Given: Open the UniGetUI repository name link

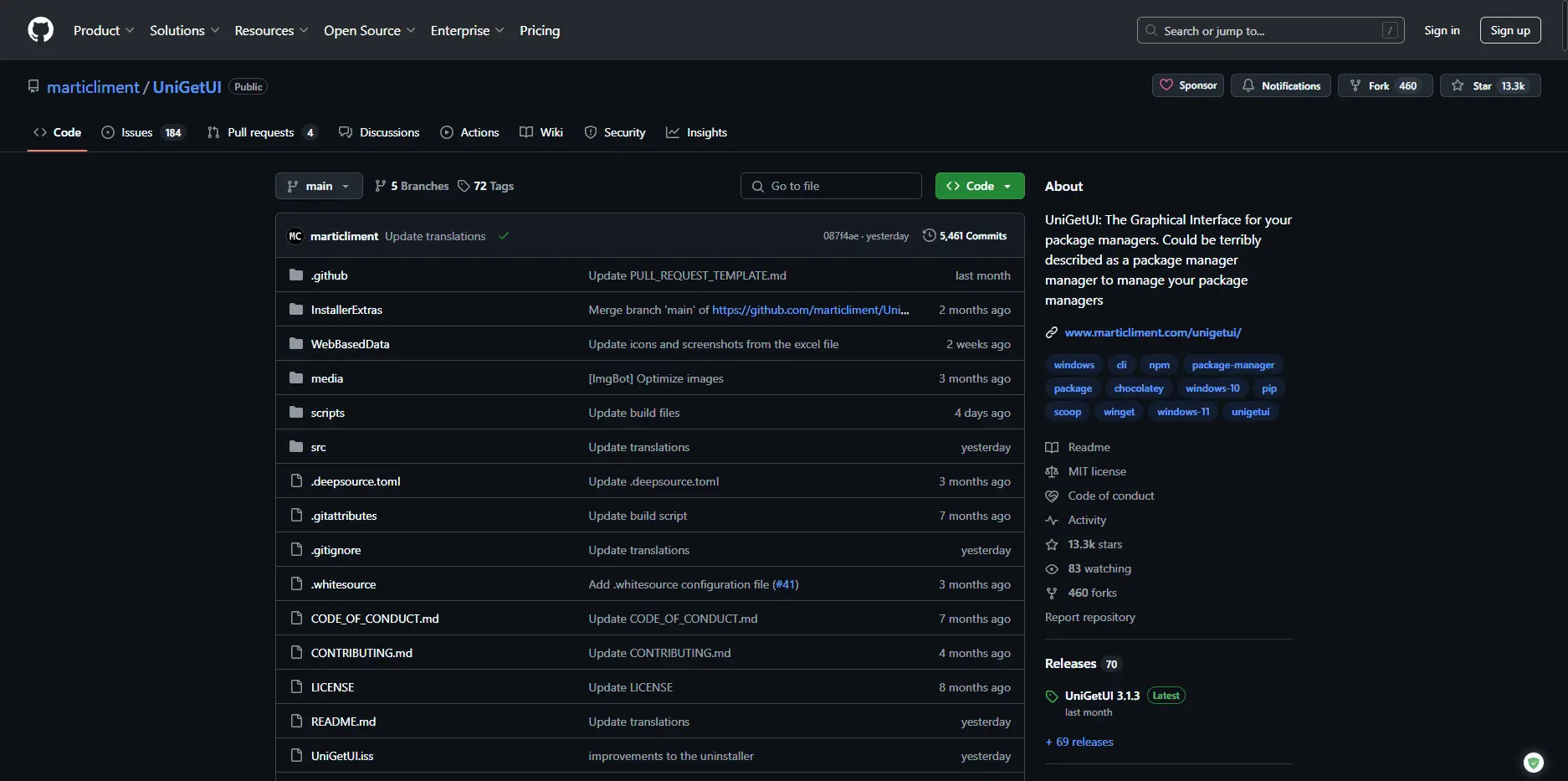Looking at the screenshot, I should [187, 87].
